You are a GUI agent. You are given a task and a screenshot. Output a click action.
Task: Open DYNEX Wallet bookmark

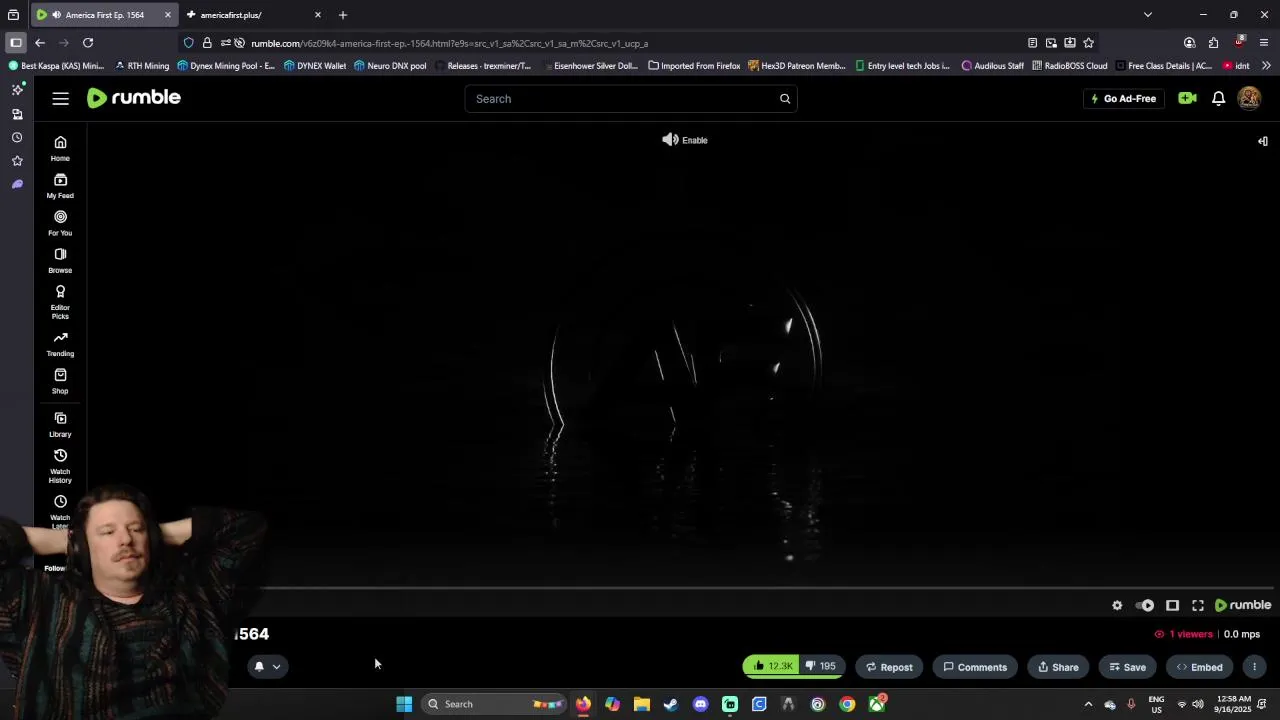pyautogui.click(x=315, y=66)
